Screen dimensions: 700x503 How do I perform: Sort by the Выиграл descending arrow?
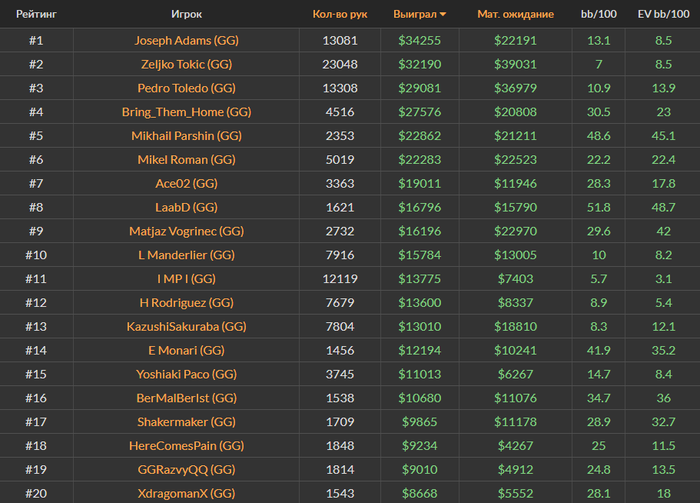click(x=442, y=14)
